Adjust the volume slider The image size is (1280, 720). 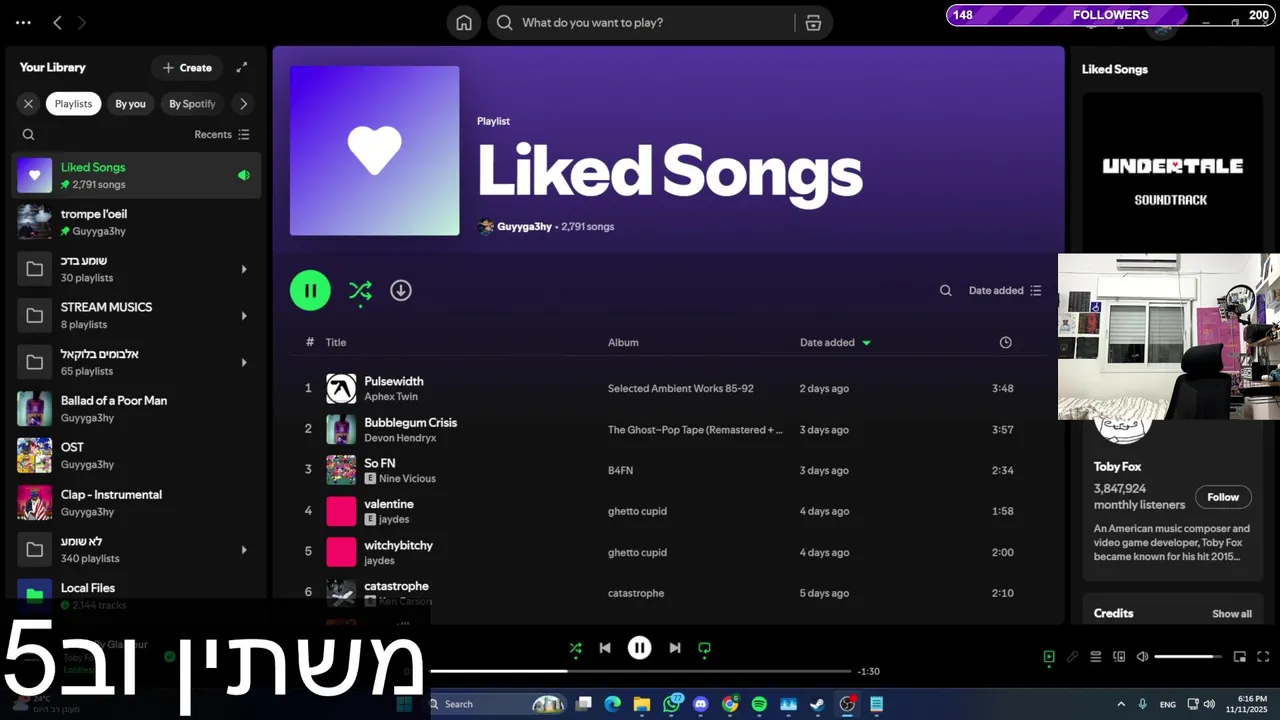(x=1188, y=657)
